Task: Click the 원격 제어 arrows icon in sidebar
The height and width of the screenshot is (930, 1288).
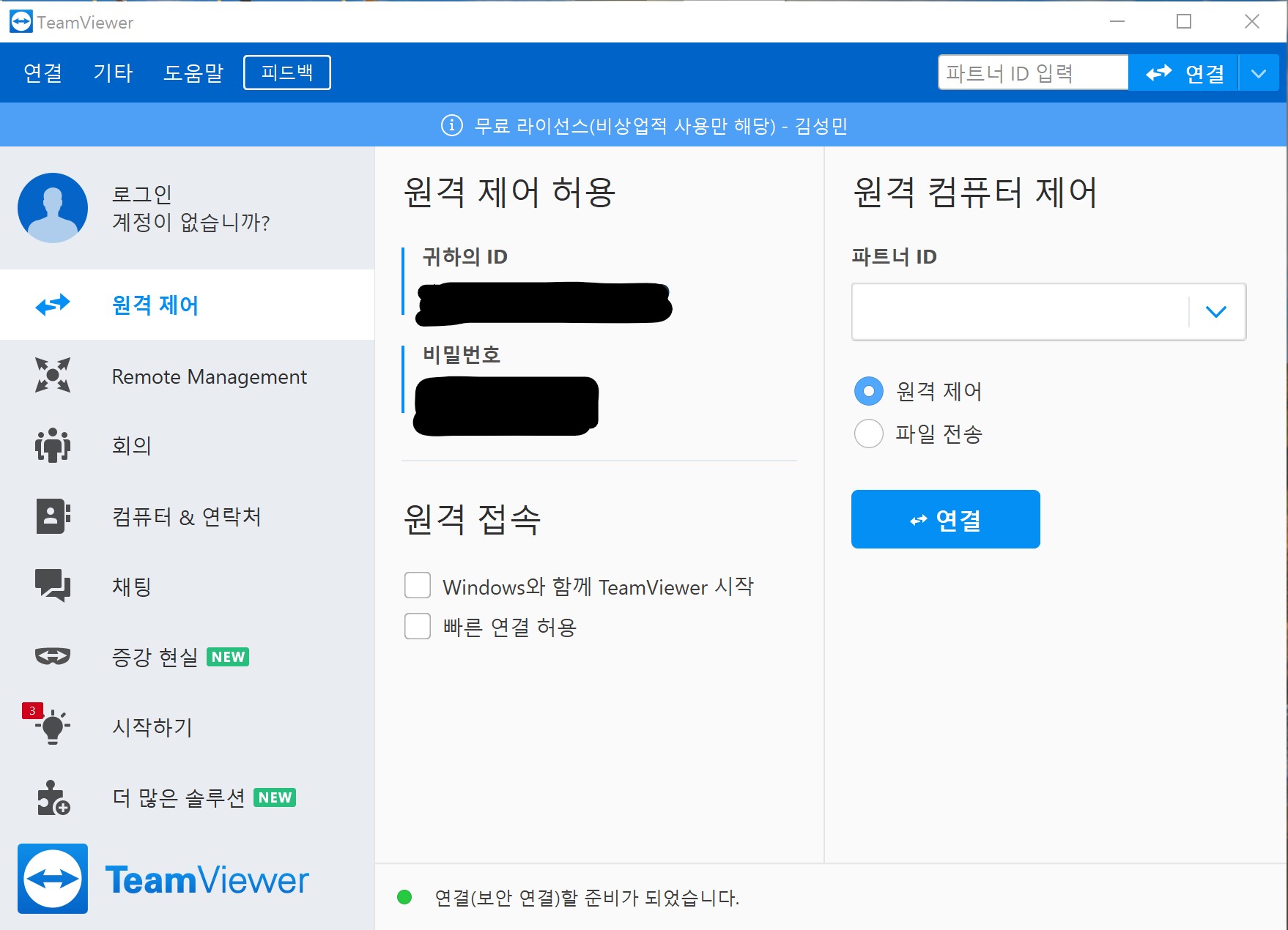Action: tap(53, 304)
